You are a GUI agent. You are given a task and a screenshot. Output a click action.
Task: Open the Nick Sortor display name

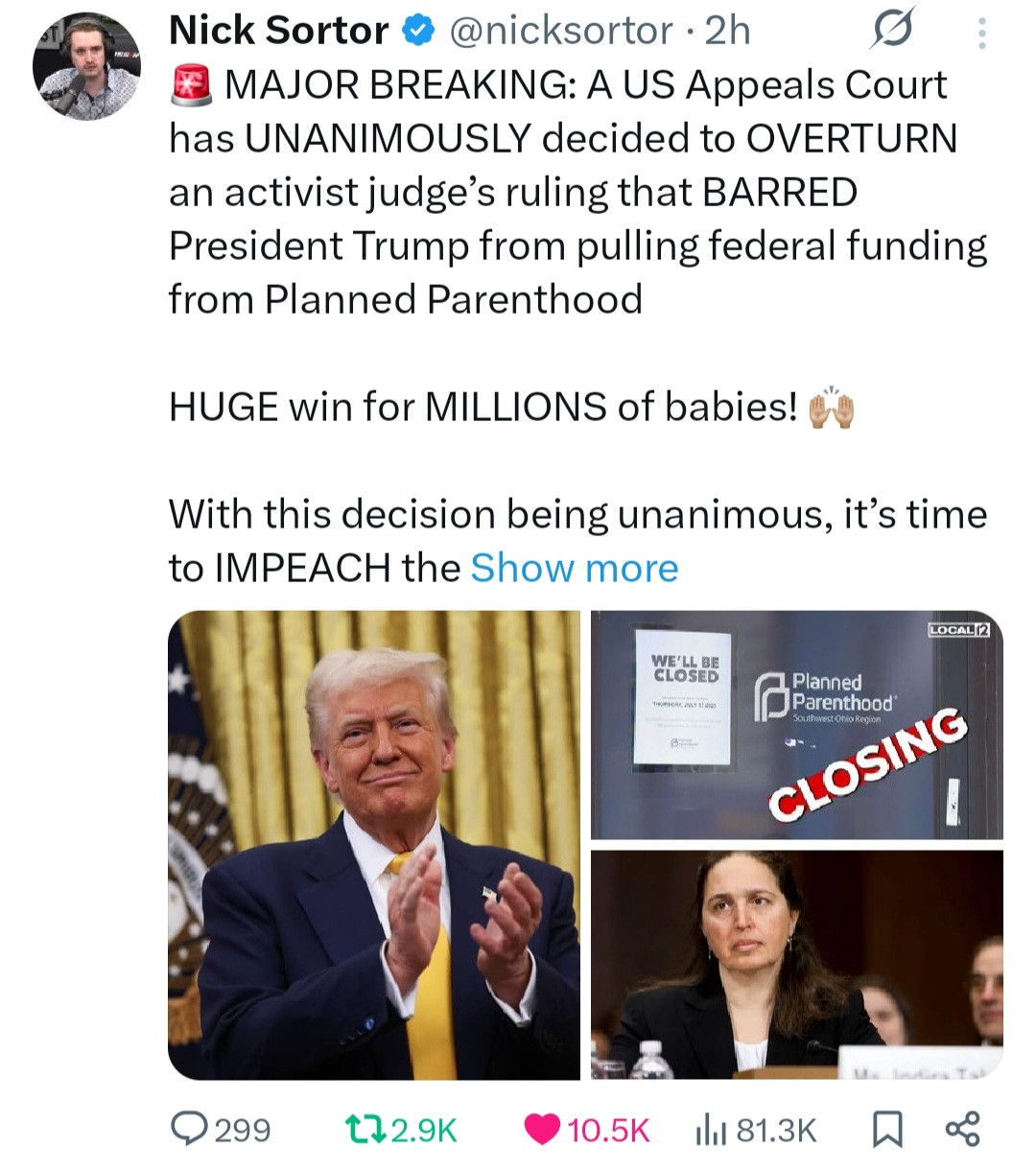click(x=279, y=31)
